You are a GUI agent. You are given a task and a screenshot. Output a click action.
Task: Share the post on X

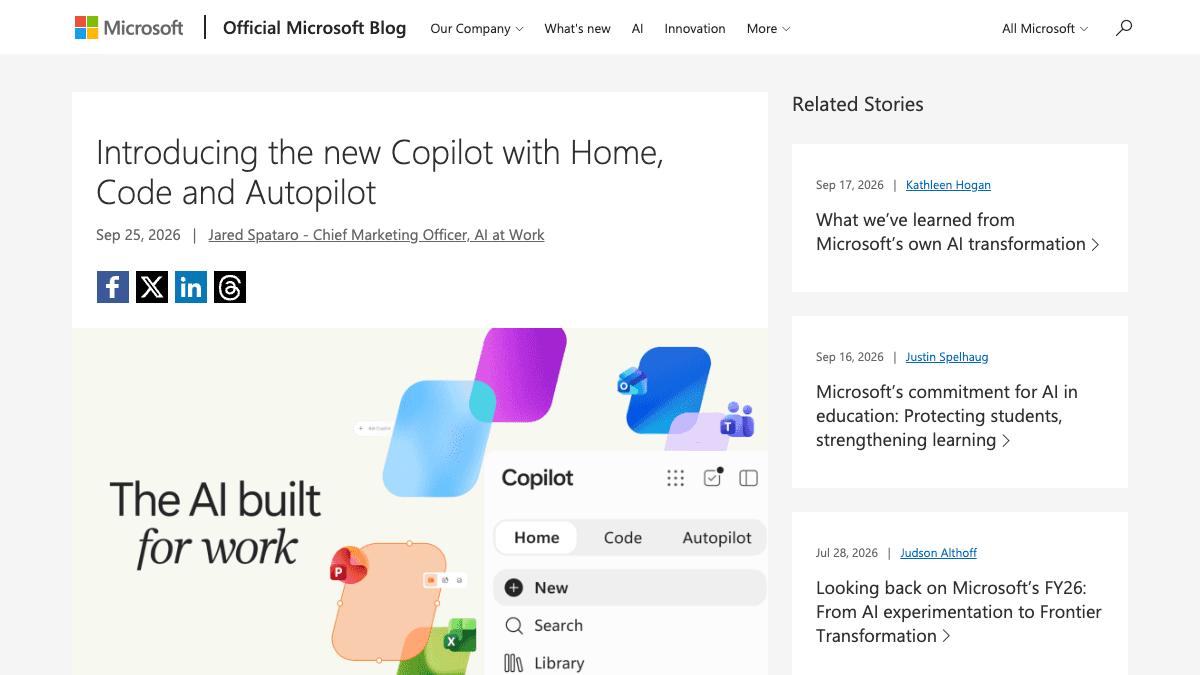point(152,287)
